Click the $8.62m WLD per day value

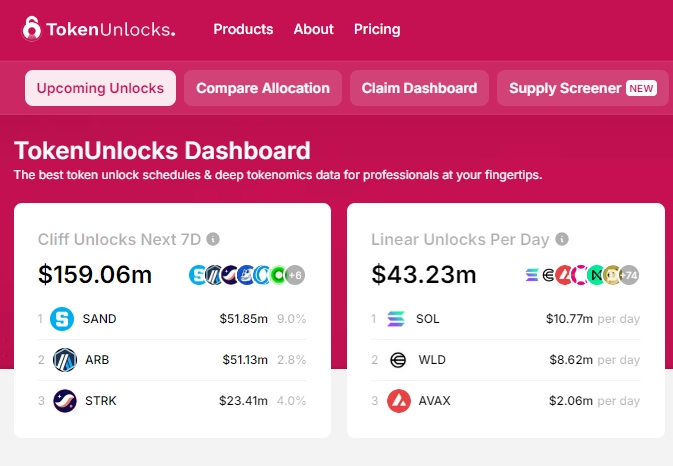(x=571, y=360)
